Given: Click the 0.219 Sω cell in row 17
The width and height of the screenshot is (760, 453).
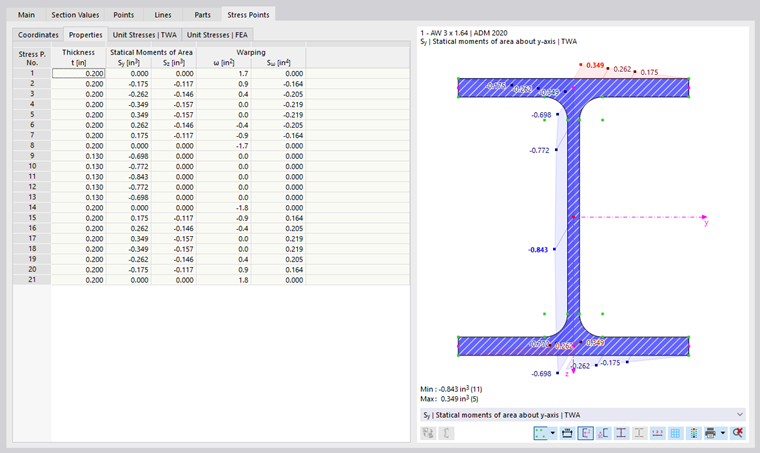Looking at the screenshot, I should click(278, 239).
